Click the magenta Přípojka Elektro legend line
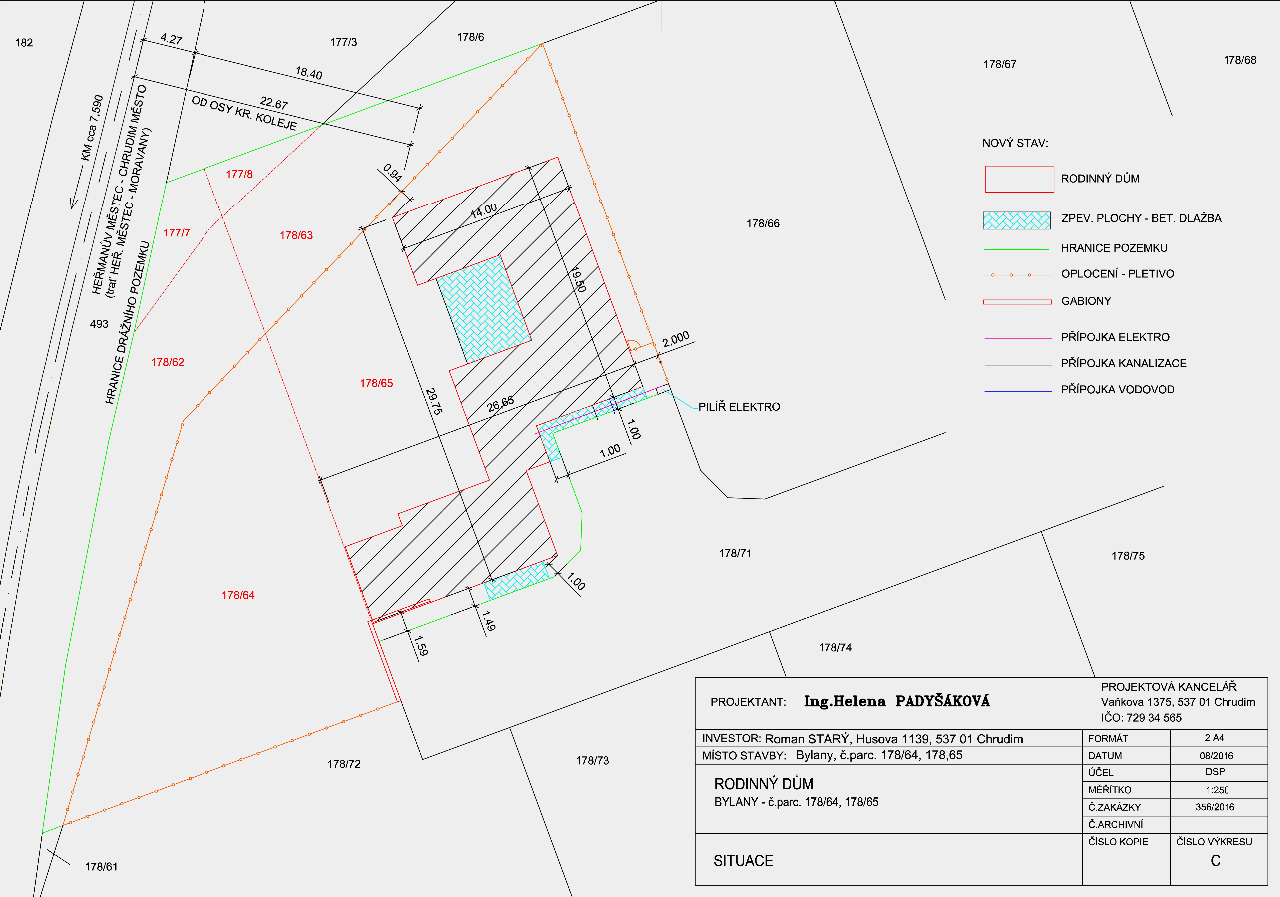The width and height of the screenshot is (1280, 897). [x=1019, y=338]
